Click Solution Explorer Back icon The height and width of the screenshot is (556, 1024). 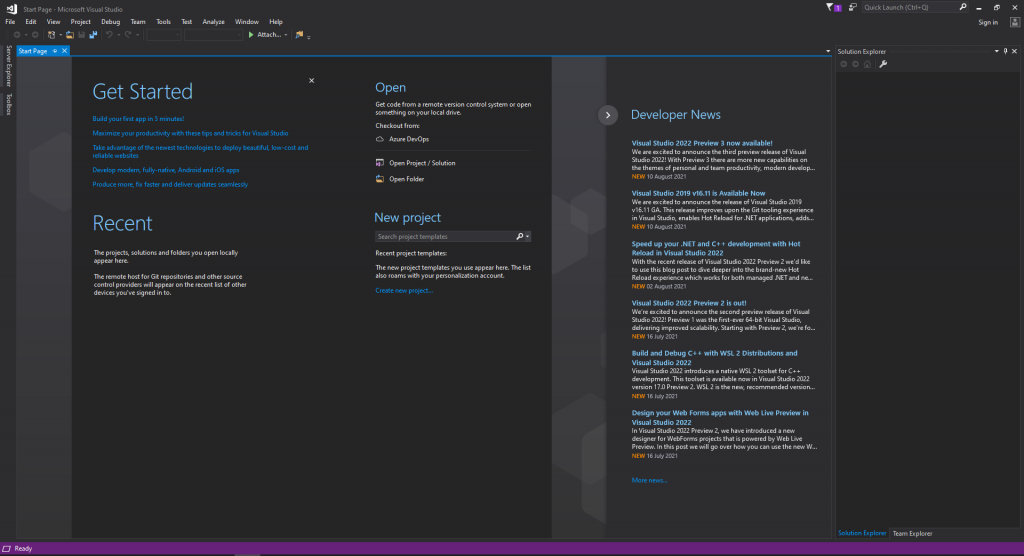(844, 64)
